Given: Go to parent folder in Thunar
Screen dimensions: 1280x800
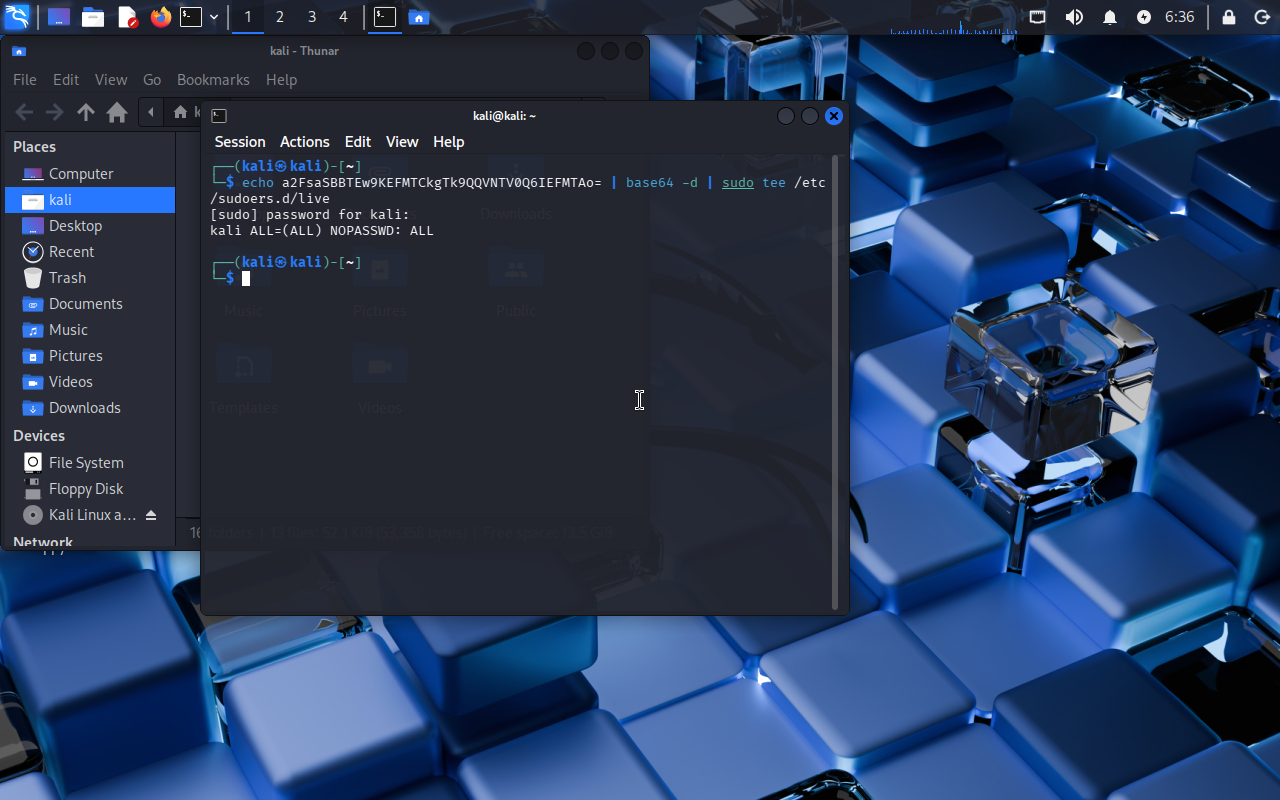Looking at the screenshot, I should click(86, 112).
